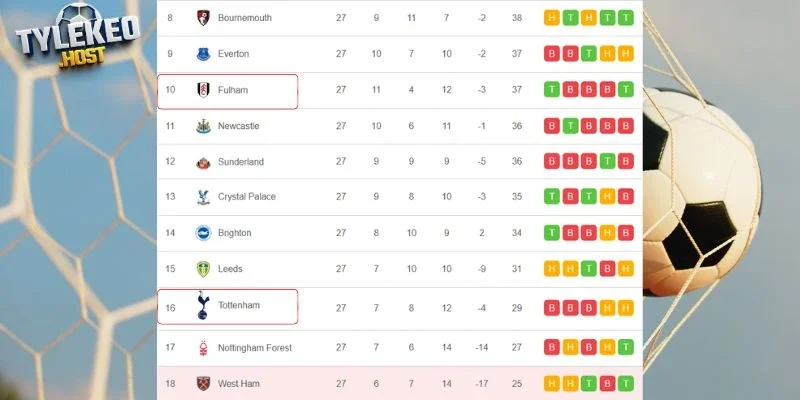Click the Tottenham club crest icon
800x400 pixels.
[x=203, y=306]
